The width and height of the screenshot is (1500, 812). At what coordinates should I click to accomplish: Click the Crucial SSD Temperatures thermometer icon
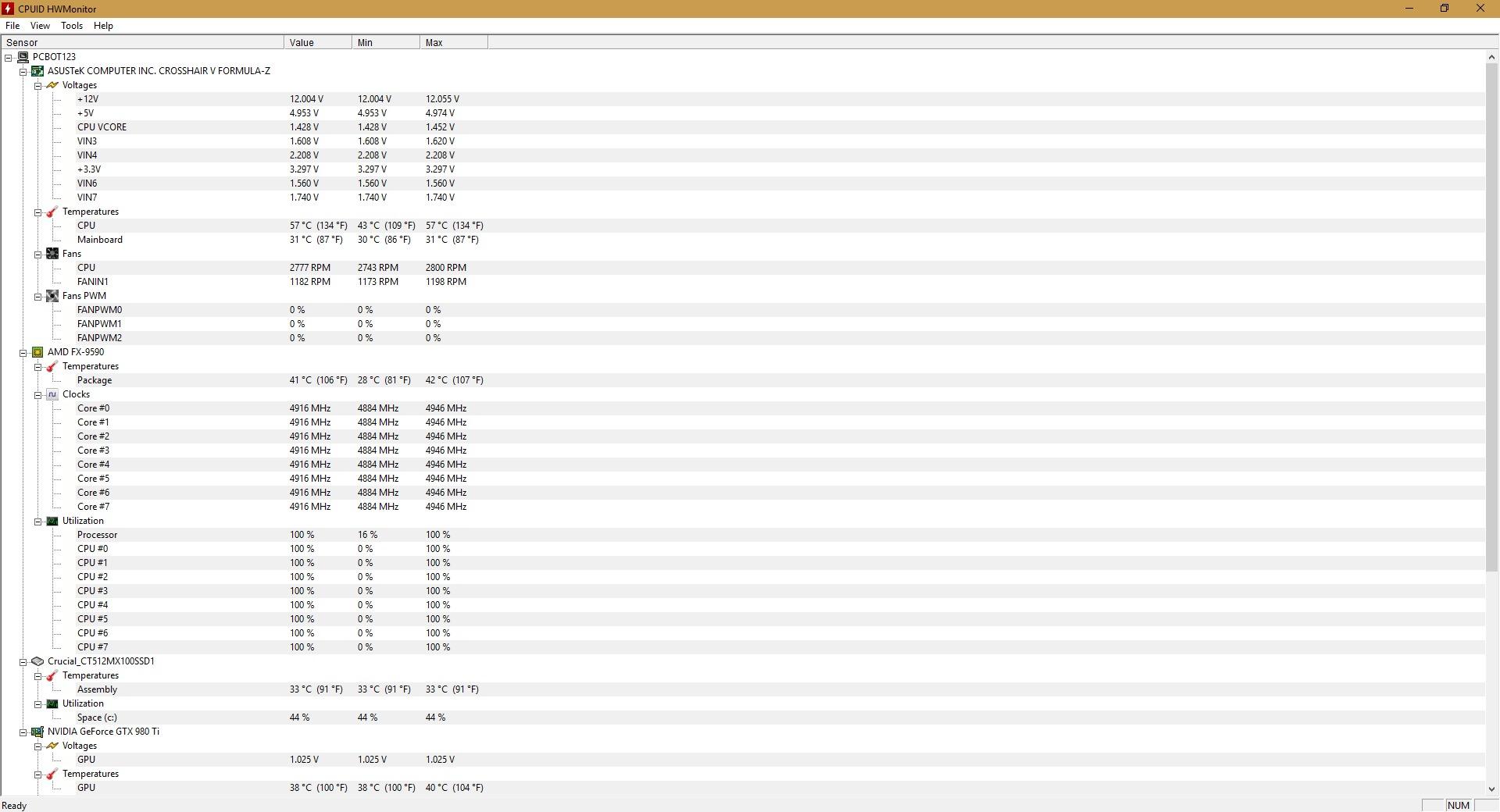pyautogui.click(x=52, y=675)
